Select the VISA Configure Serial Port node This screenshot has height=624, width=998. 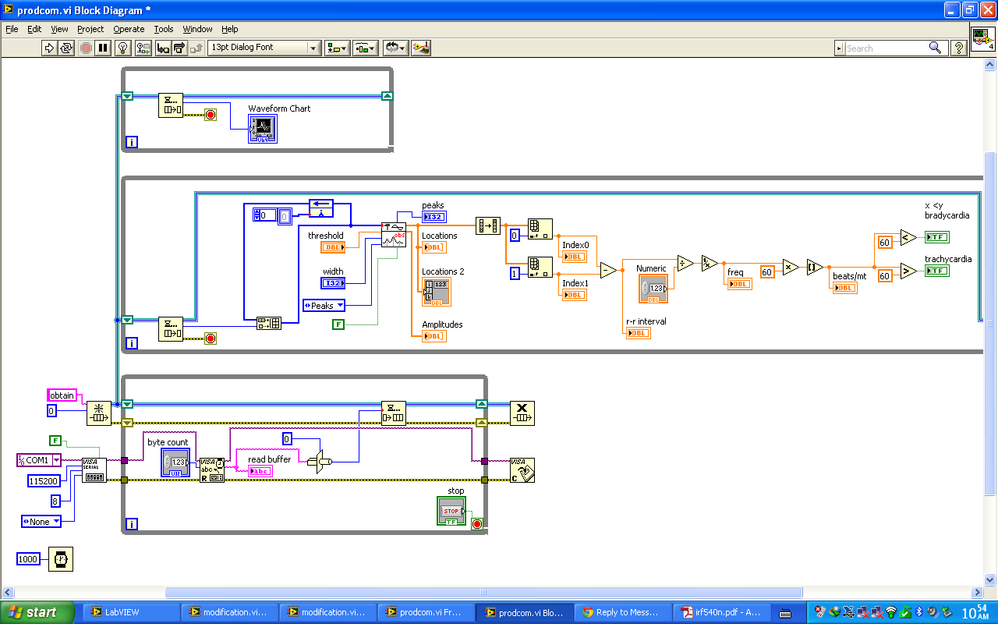pyautogui.click(x=94, y=471)
